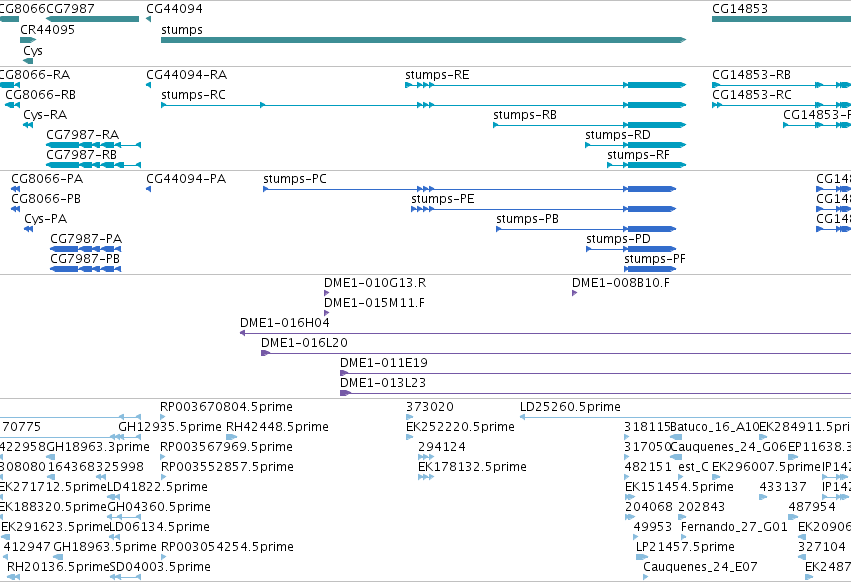This screenshot has width=851, height=582.
Task: Select transcript stumps-RF
Action: pos(646,165)
